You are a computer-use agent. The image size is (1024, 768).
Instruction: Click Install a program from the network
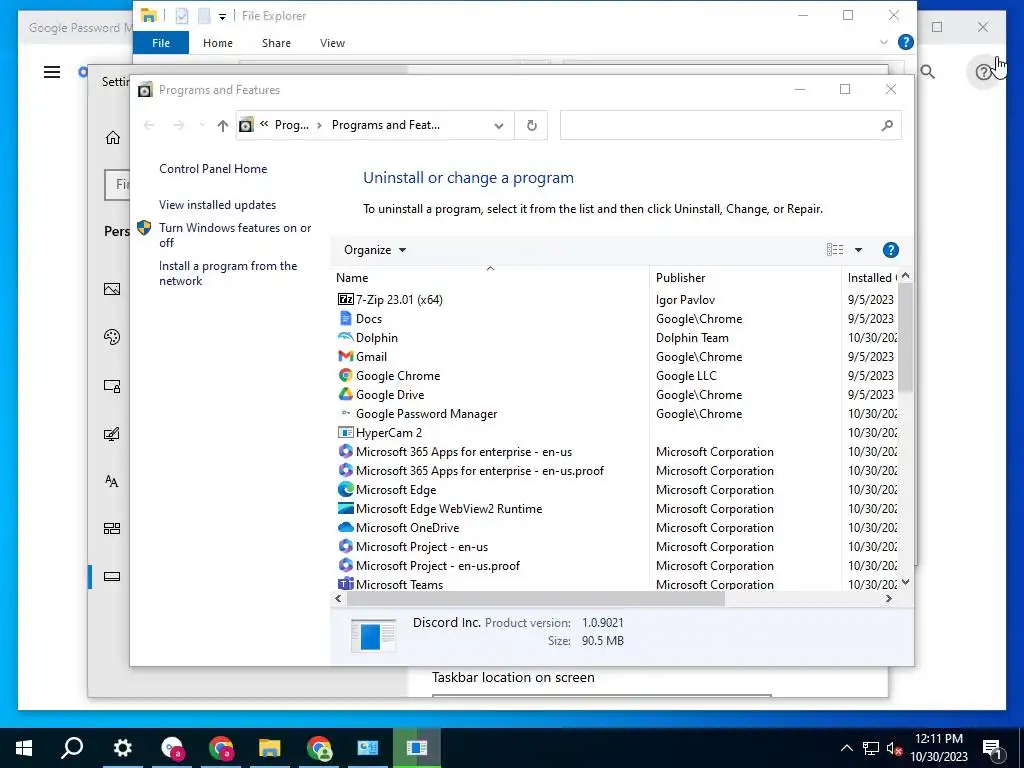pos(228,273)
